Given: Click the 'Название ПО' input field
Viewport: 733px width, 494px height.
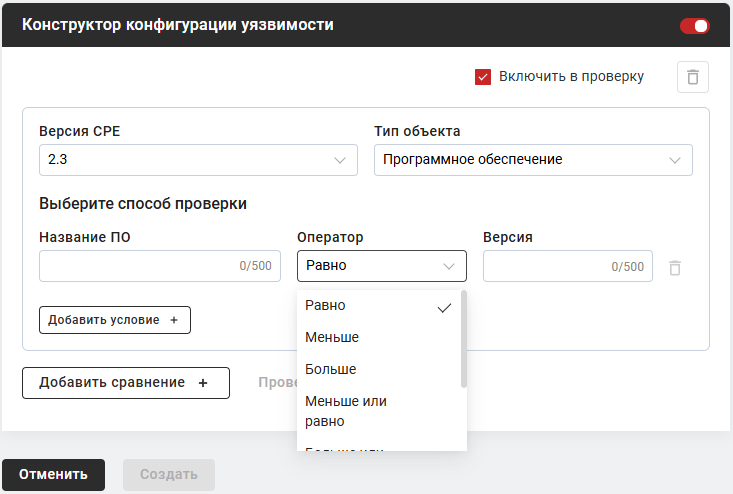Looking at the screenshot, I should tap(160, 266).
